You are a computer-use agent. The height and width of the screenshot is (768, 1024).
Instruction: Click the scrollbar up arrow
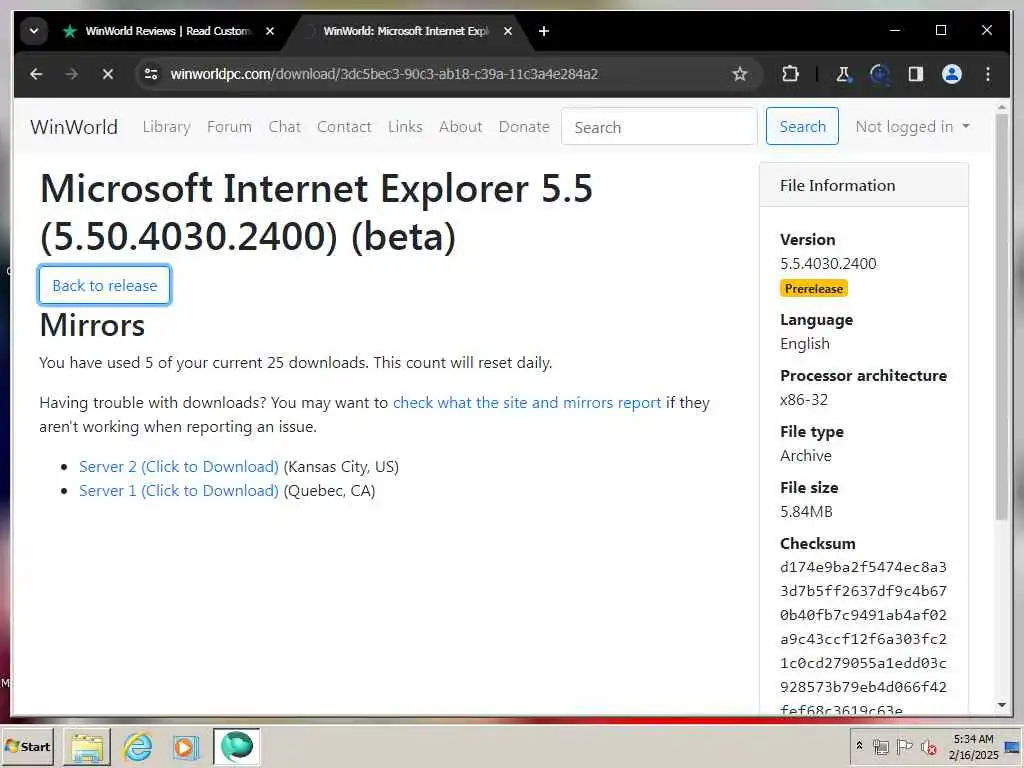tap(1002, 108)
